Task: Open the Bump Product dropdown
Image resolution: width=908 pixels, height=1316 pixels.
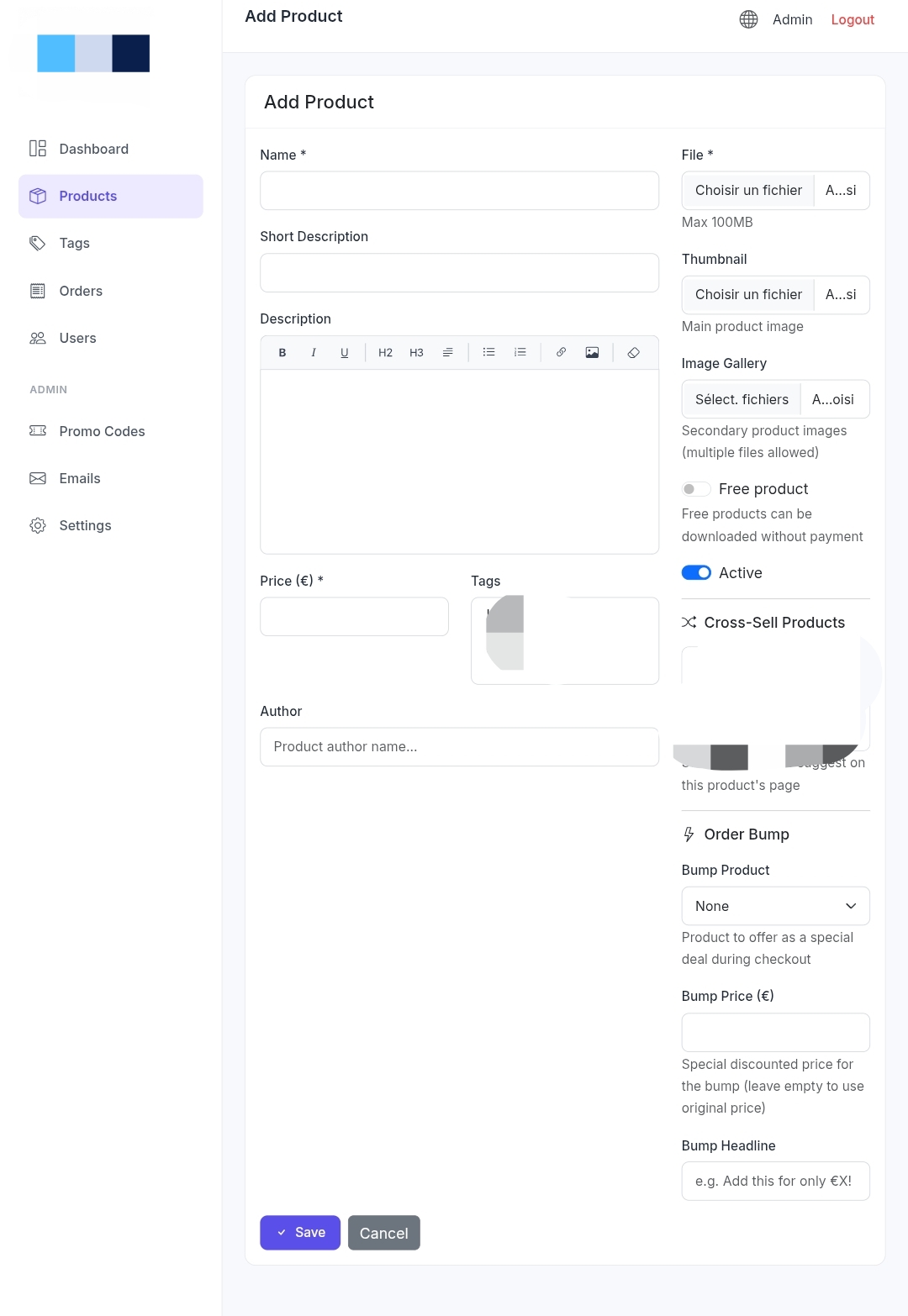Action: coord(775,906)
